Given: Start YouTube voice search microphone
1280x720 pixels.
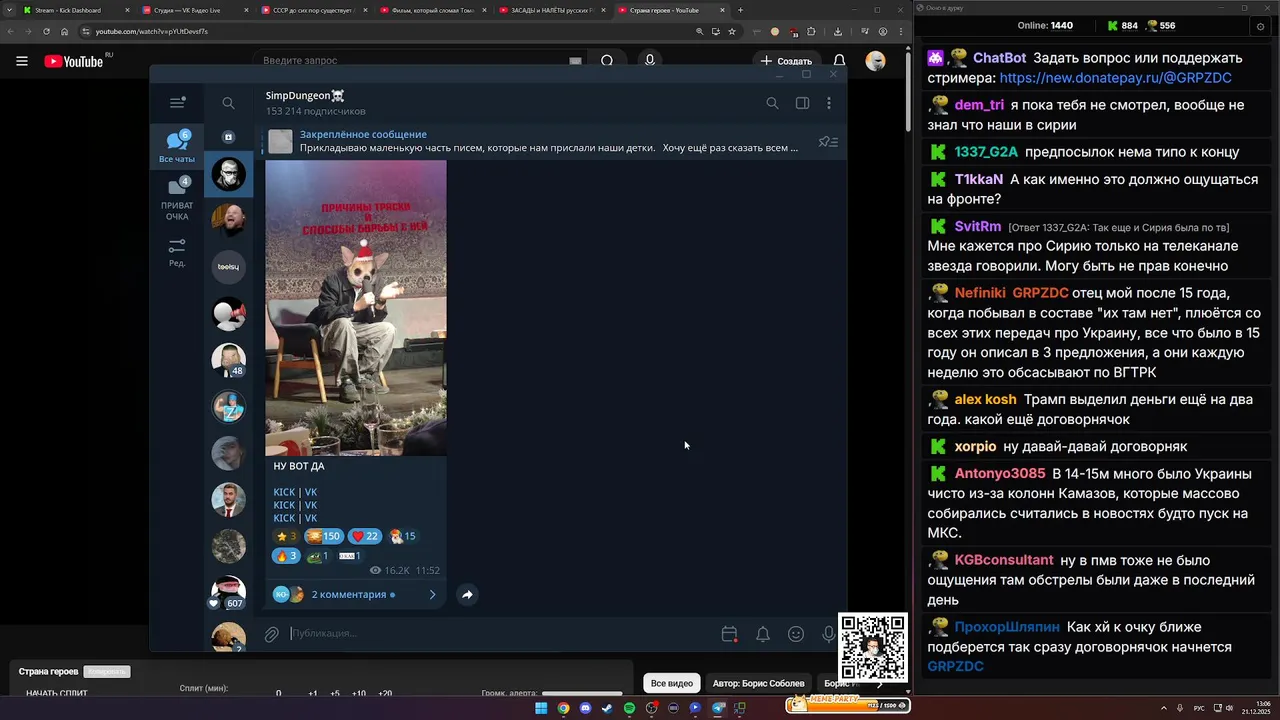Looking at the screenshot, I should tap(650, 61).
